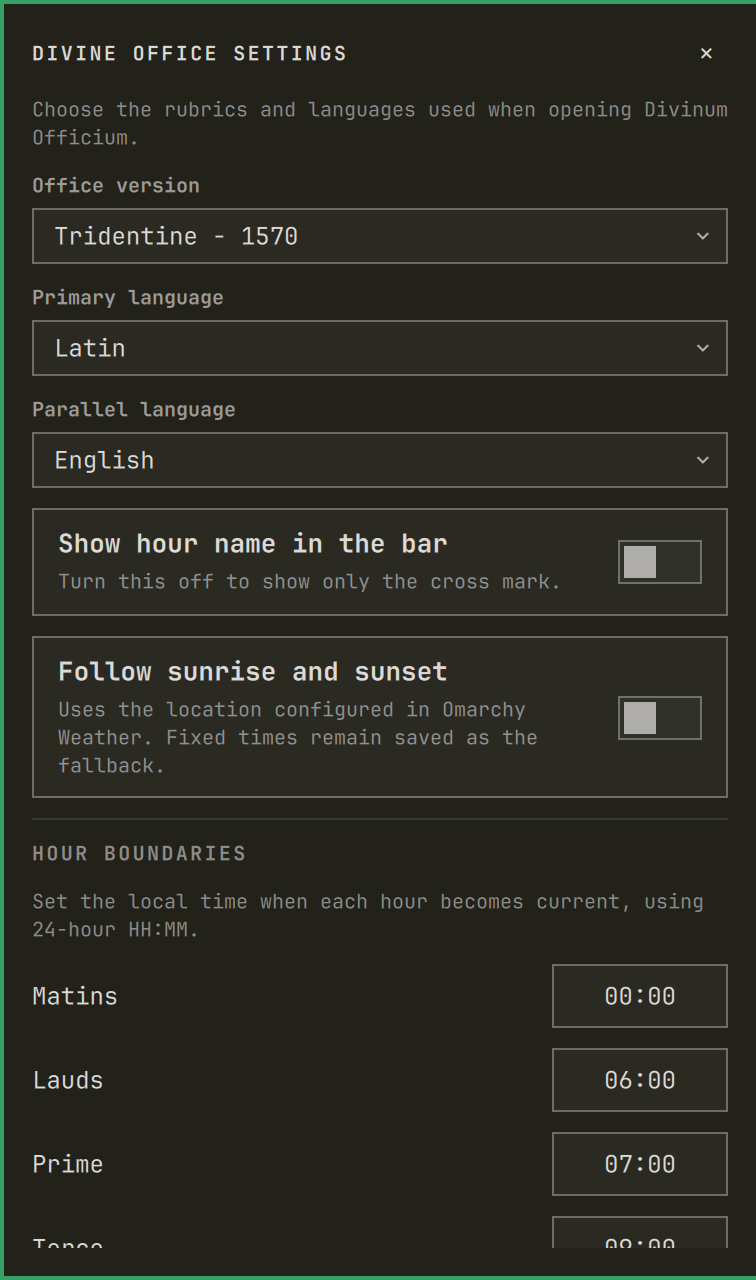756x1280 pixels.
Task: Click the Parallel language label
Action: 134,410
